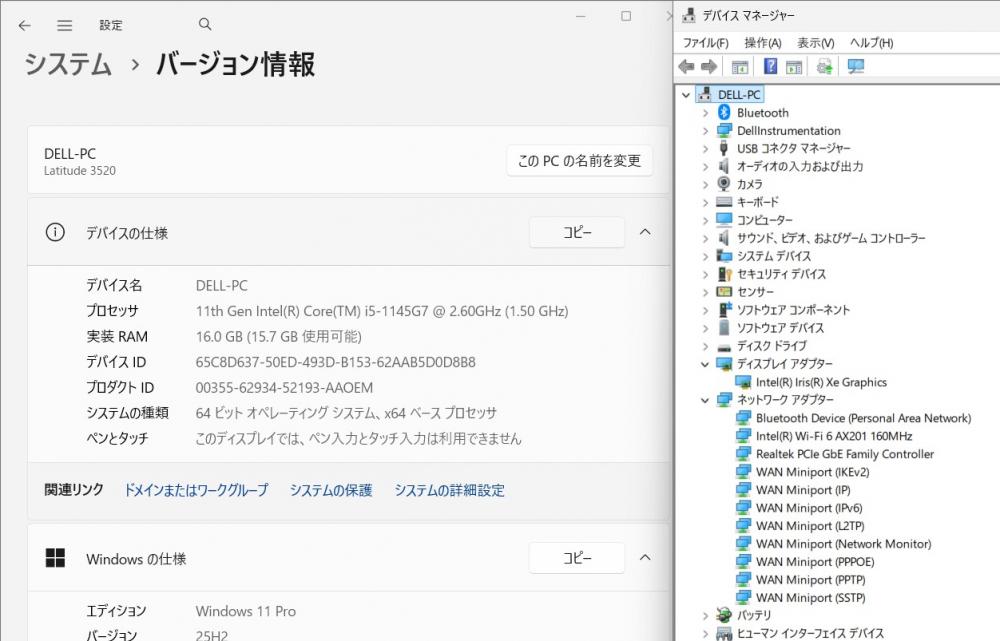Click the show/hide console tree toolbar icon
1000x641 pixels.
[740, 67]
